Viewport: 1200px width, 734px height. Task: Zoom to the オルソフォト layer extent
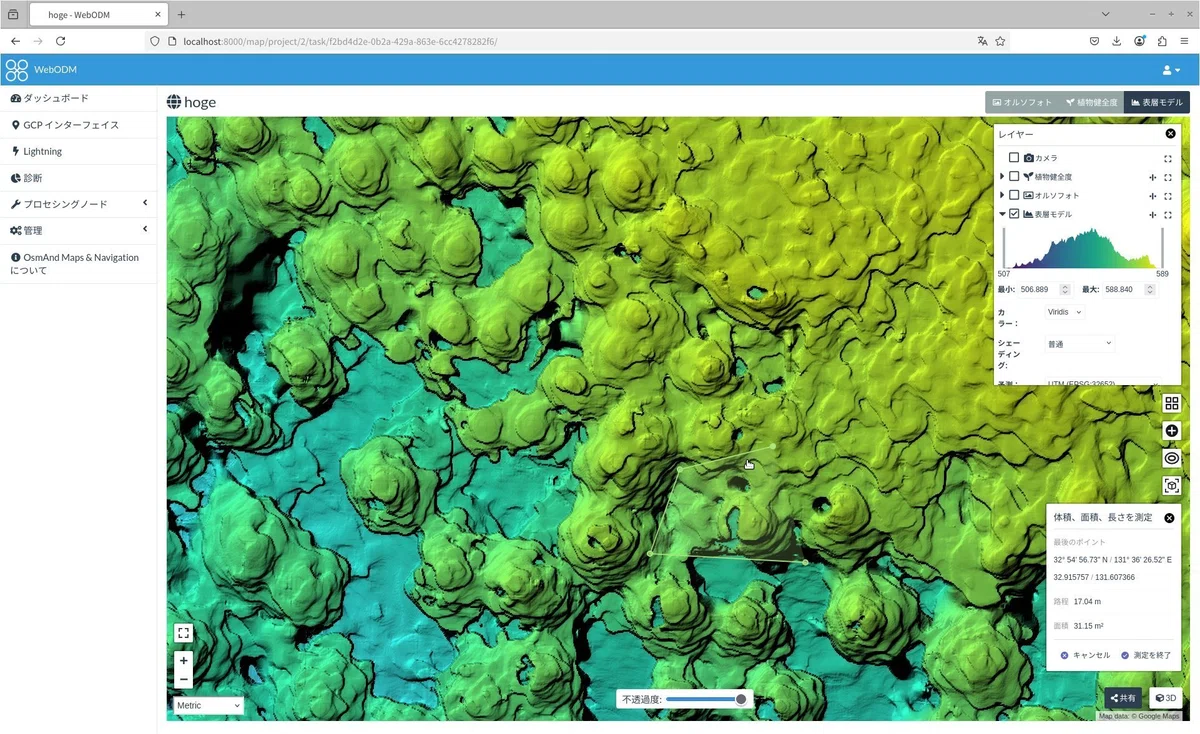tap(1168, 196)
